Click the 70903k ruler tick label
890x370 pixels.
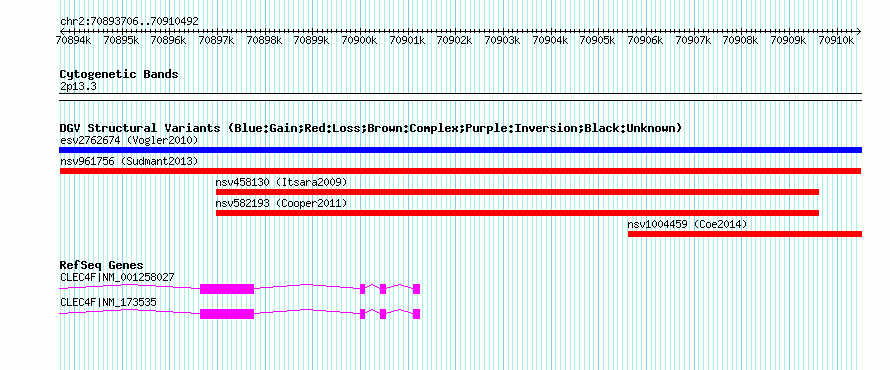(504, 40)
